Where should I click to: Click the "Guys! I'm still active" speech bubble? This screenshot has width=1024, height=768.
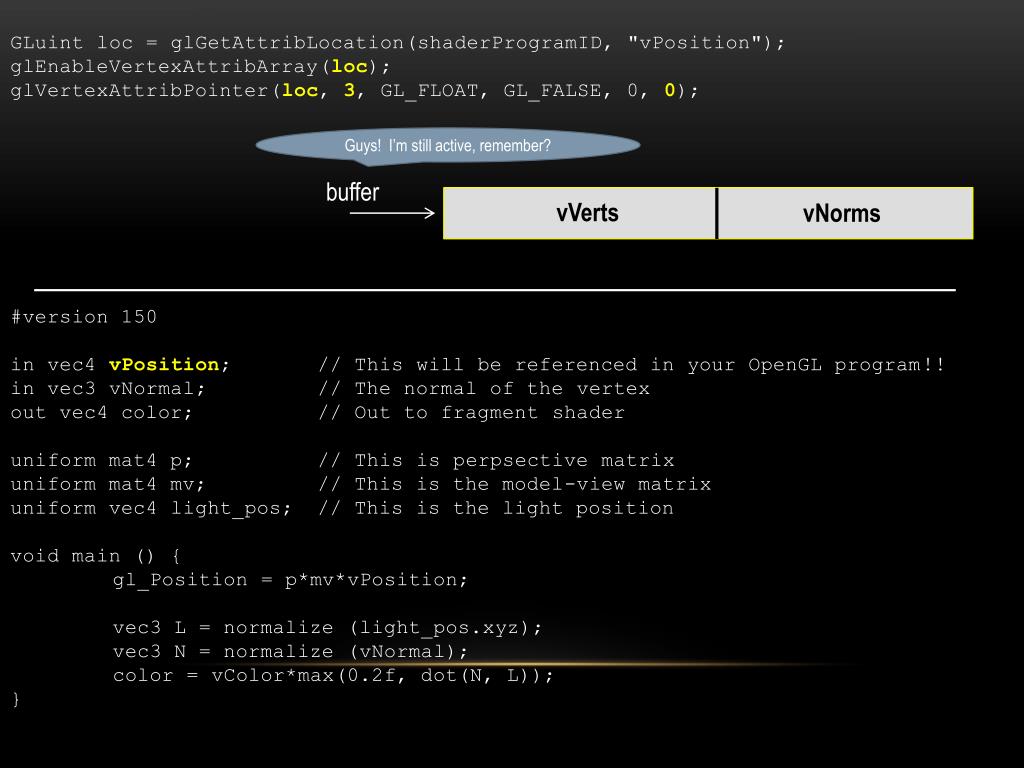[448, 146]
